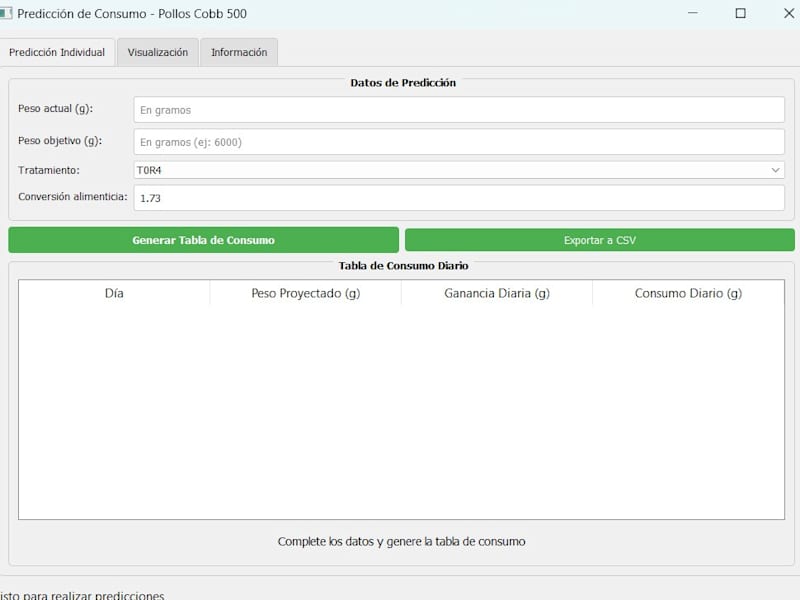Viewport: 800px width, 600px height.
Task: Click the Tratamiento label
Action: pyautogui.click(x=49, y=170)
